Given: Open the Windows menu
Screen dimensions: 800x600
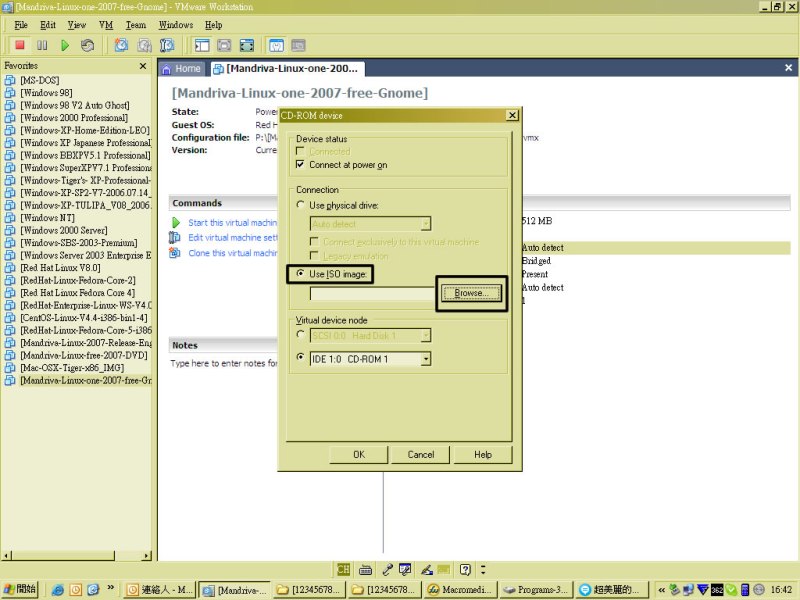Looking at the screenshot, I should 176,25.
